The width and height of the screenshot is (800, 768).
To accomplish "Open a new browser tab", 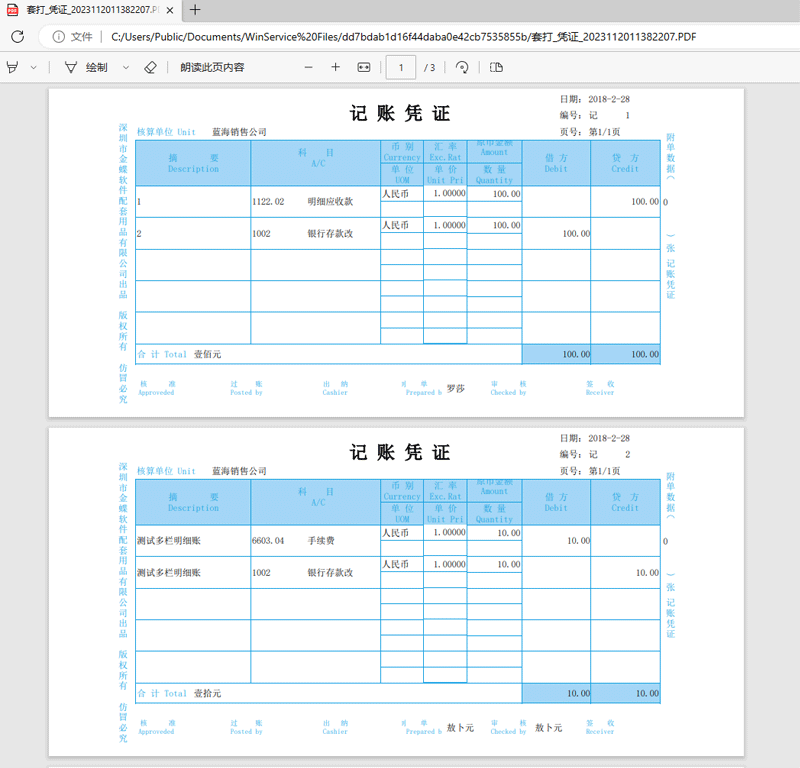I will (x=195, y=10).
